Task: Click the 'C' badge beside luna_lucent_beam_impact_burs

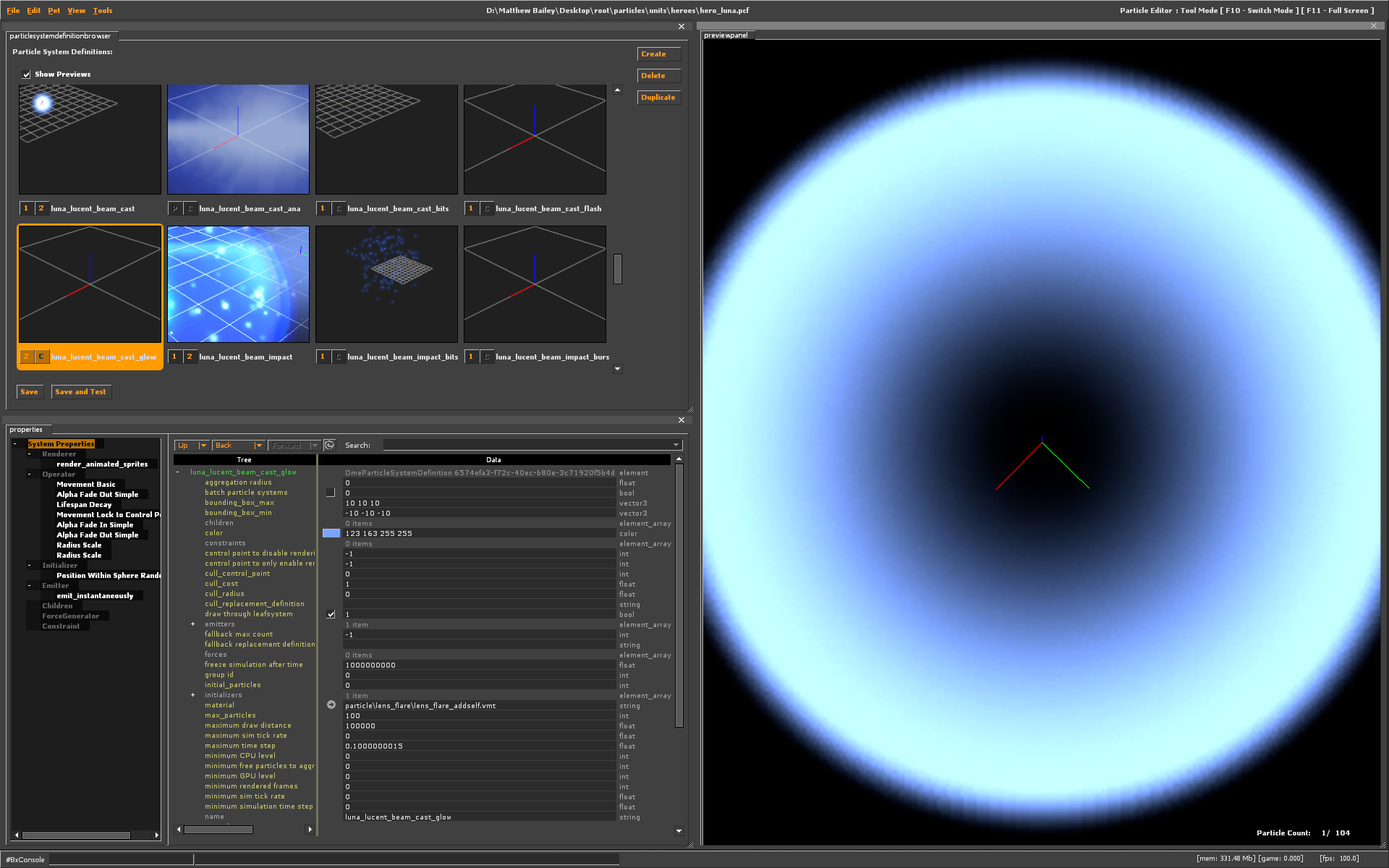Action: [x=487, y=357]
